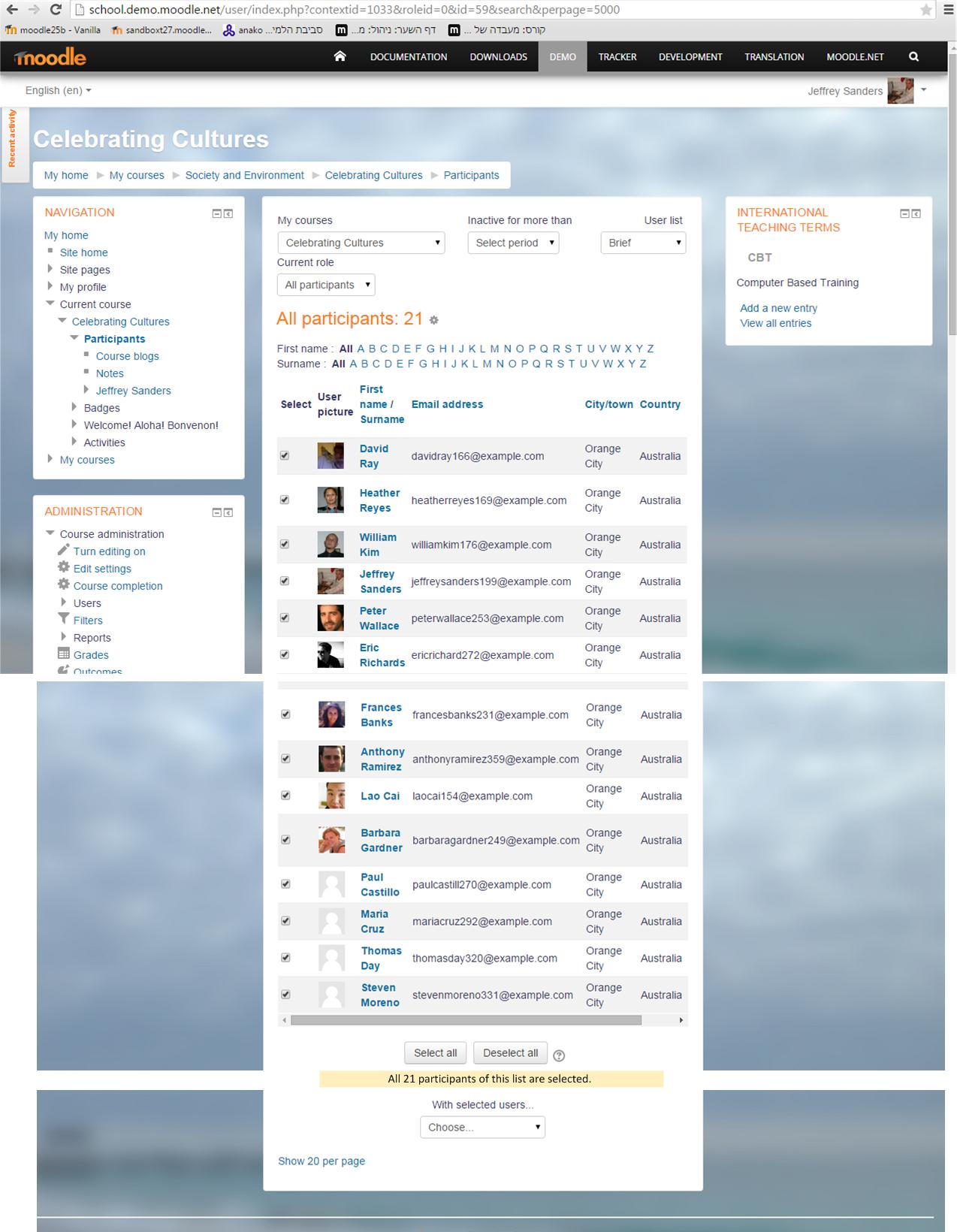Click the gear icon for Course completion
957x1232 pixels.
click(64, 584)
